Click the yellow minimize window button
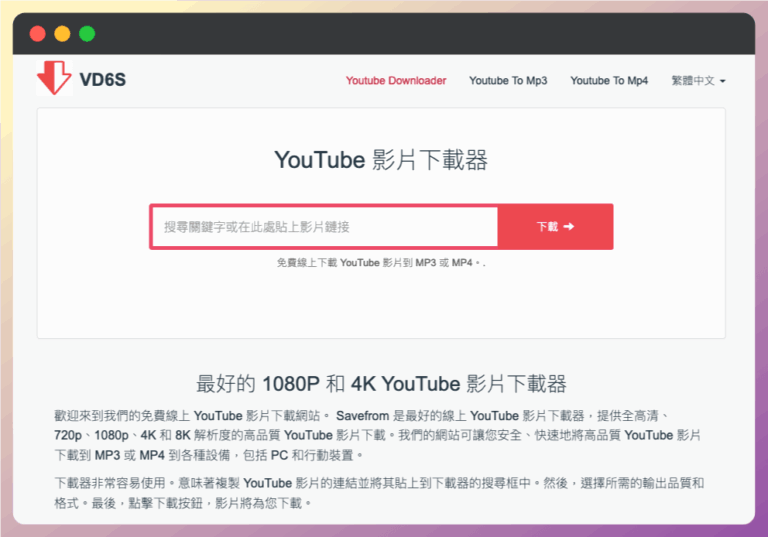 (x=62, y=34)
